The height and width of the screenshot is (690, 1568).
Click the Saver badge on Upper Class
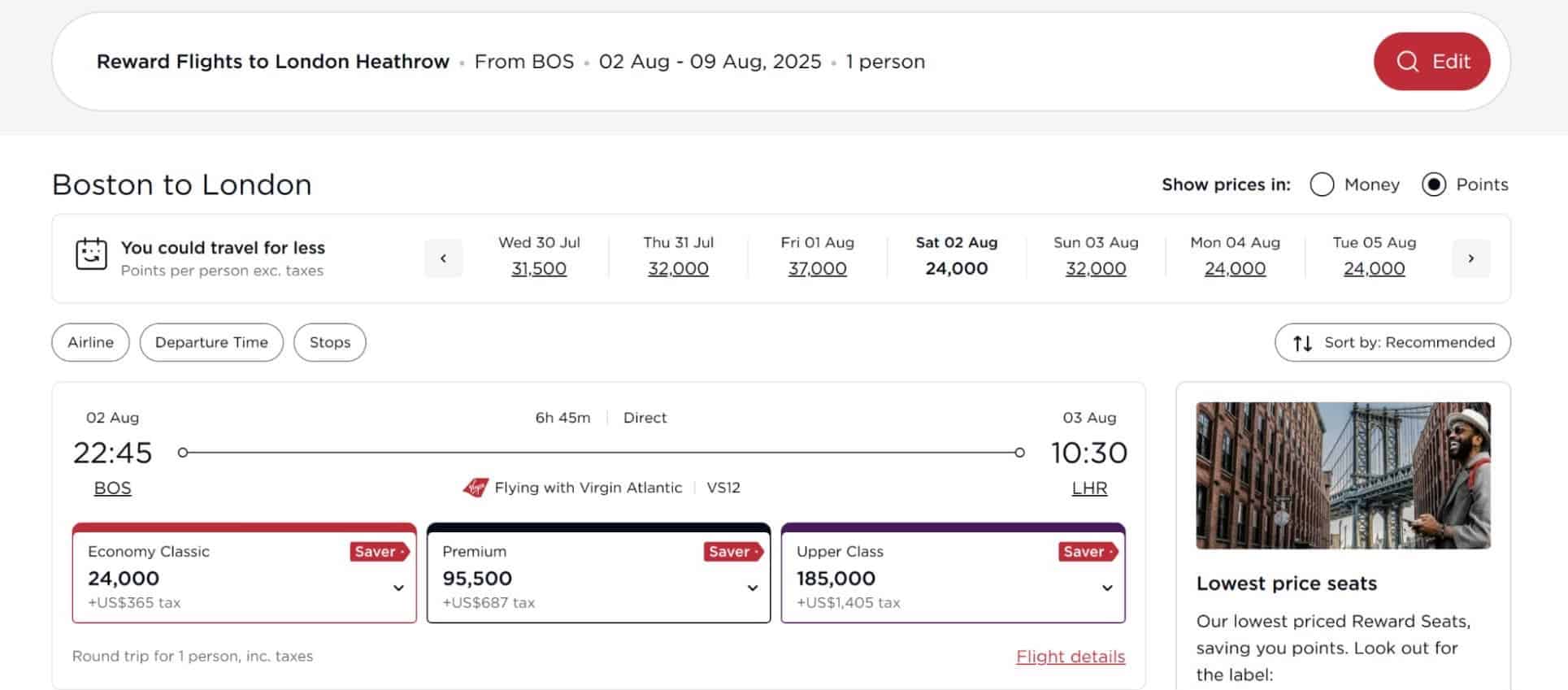[x=1087, y=551]
